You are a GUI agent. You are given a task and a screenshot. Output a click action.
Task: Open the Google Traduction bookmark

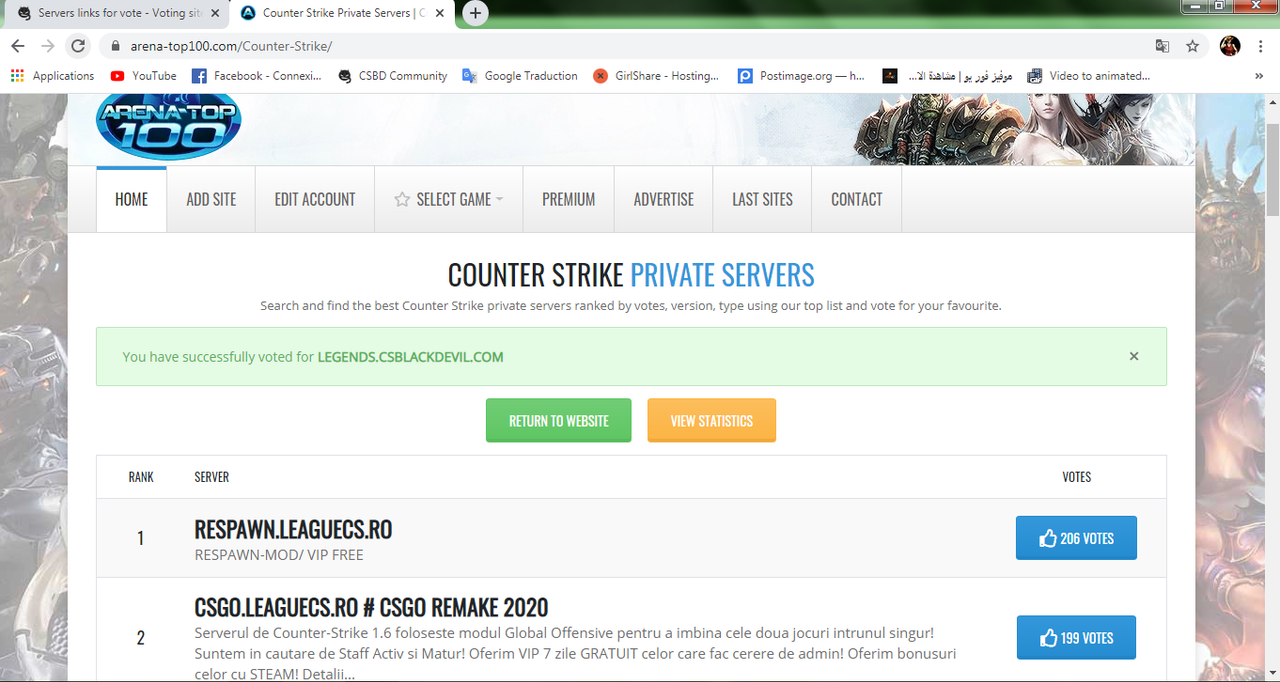520,75
